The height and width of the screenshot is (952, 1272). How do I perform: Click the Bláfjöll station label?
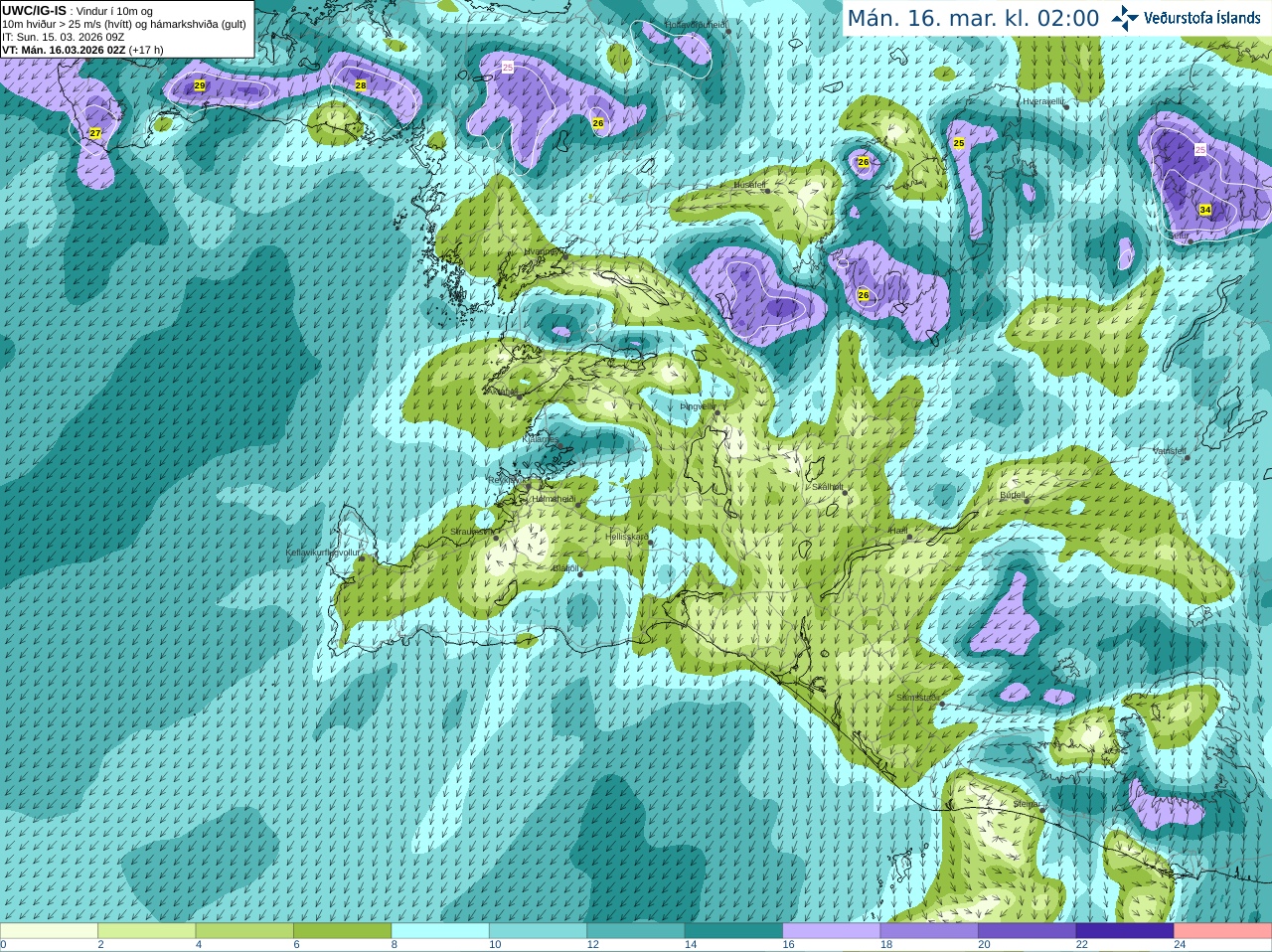pos(564,568)
